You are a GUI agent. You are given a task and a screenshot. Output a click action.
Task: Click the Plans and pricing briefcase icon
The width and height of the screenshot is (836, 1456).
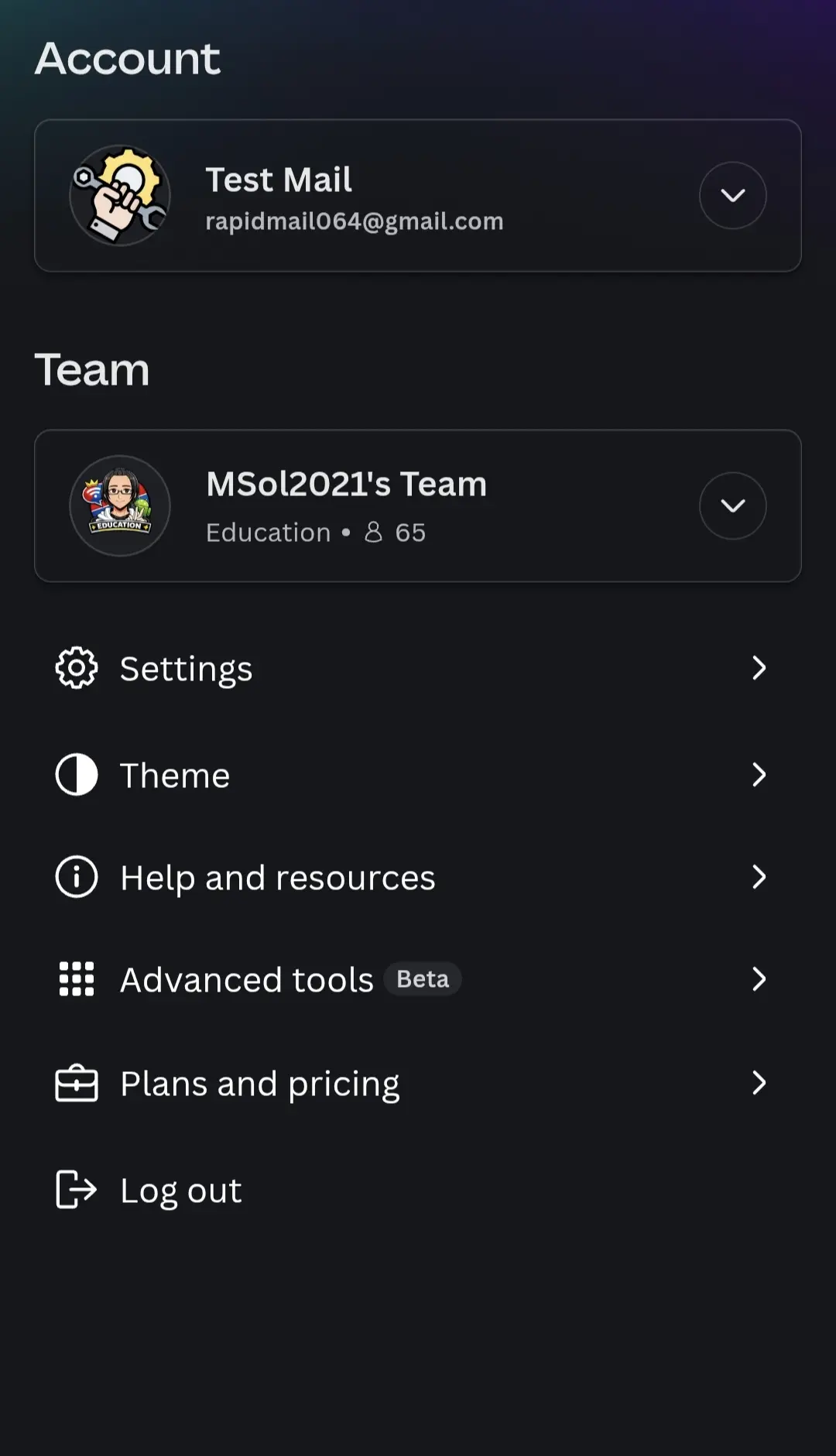click(x=77, y=1083)
